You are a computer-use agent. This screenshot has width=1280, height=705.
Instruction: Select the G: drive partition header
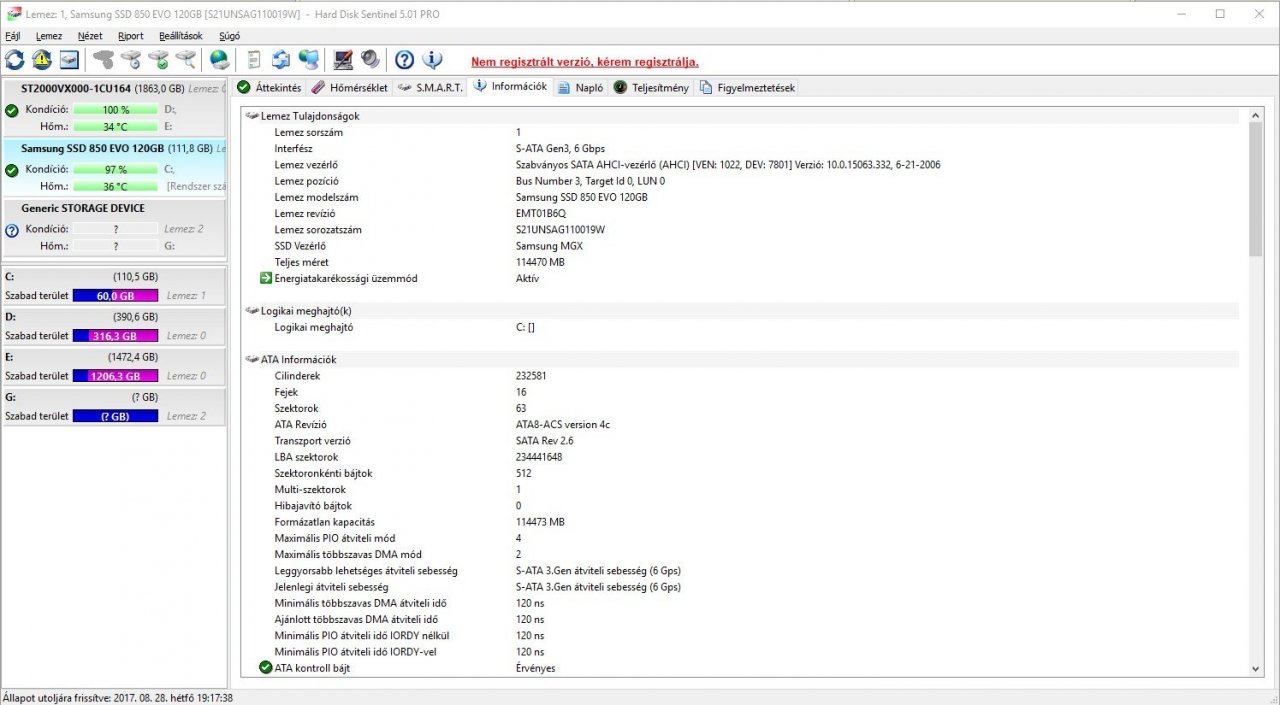[115, 397]
